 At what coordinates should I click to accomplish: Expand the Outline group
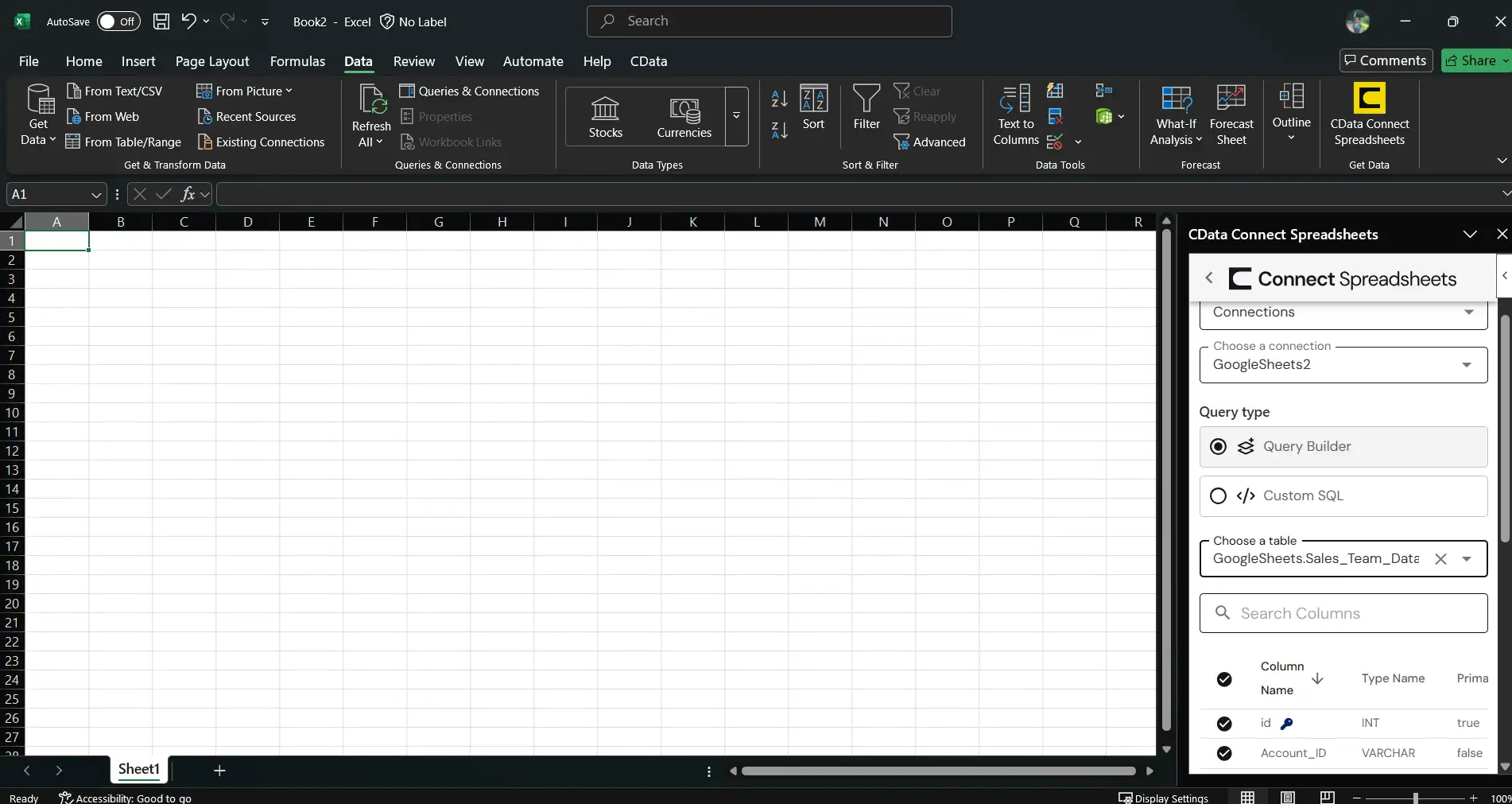(1291, 113)
